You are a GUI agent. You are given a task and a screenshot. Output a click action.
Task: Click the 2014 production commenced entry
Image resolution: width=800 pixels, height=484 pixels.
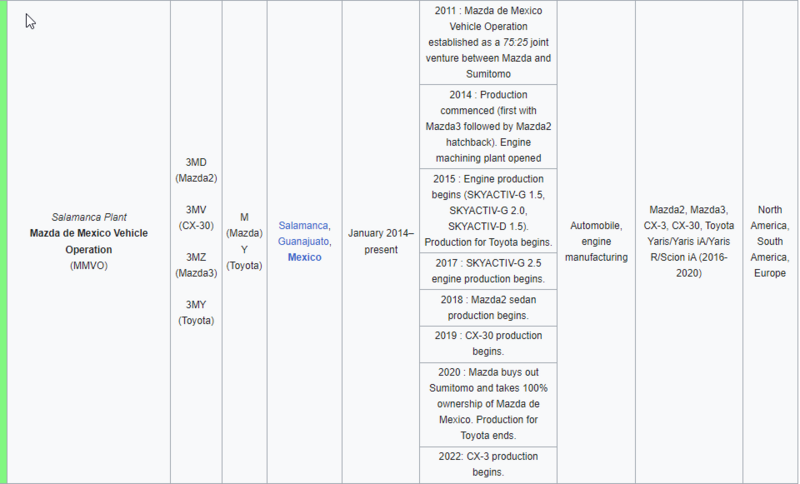(x=487, y=126)
